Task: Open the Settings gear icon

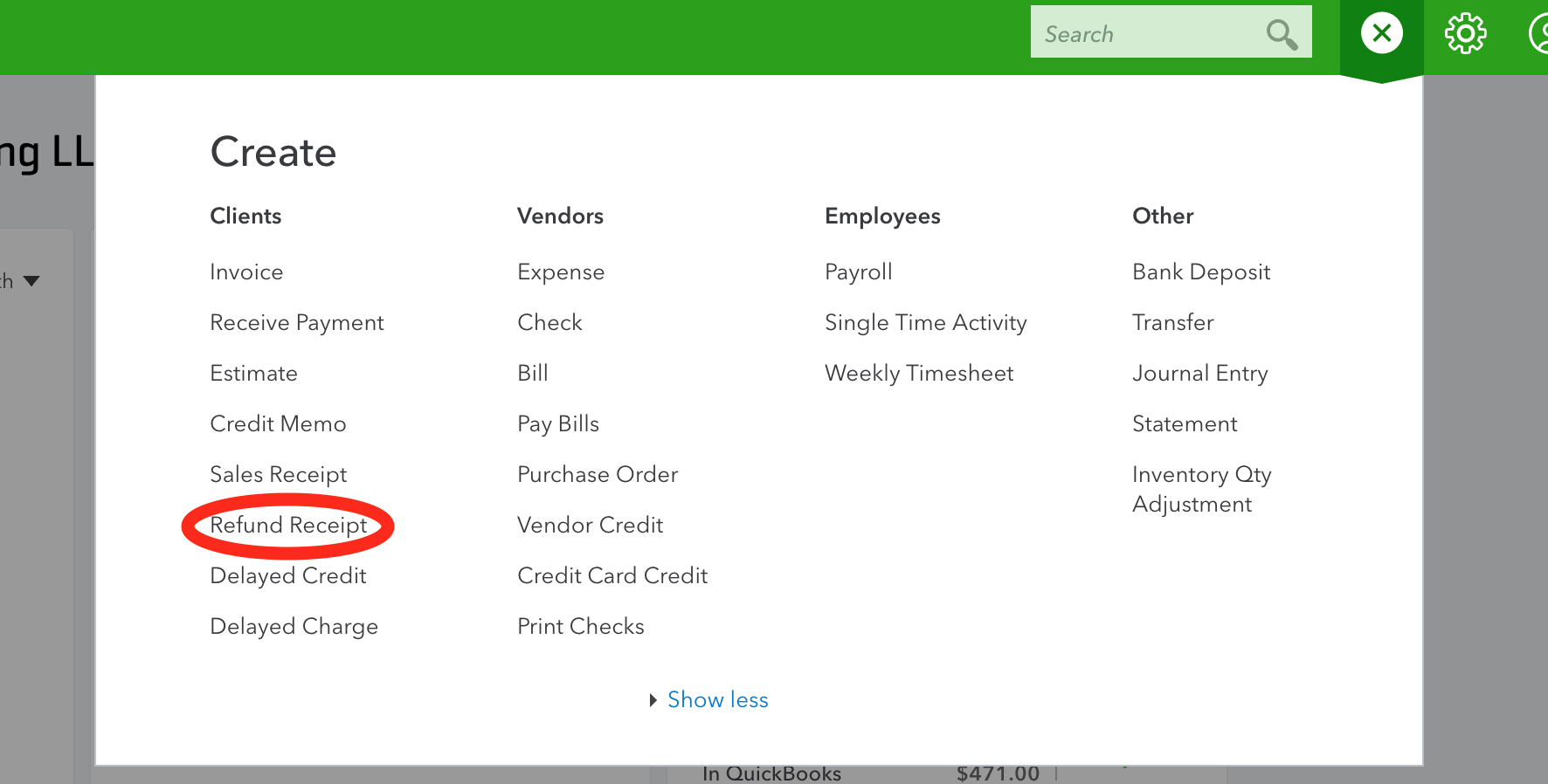Action: [1465, 34]
